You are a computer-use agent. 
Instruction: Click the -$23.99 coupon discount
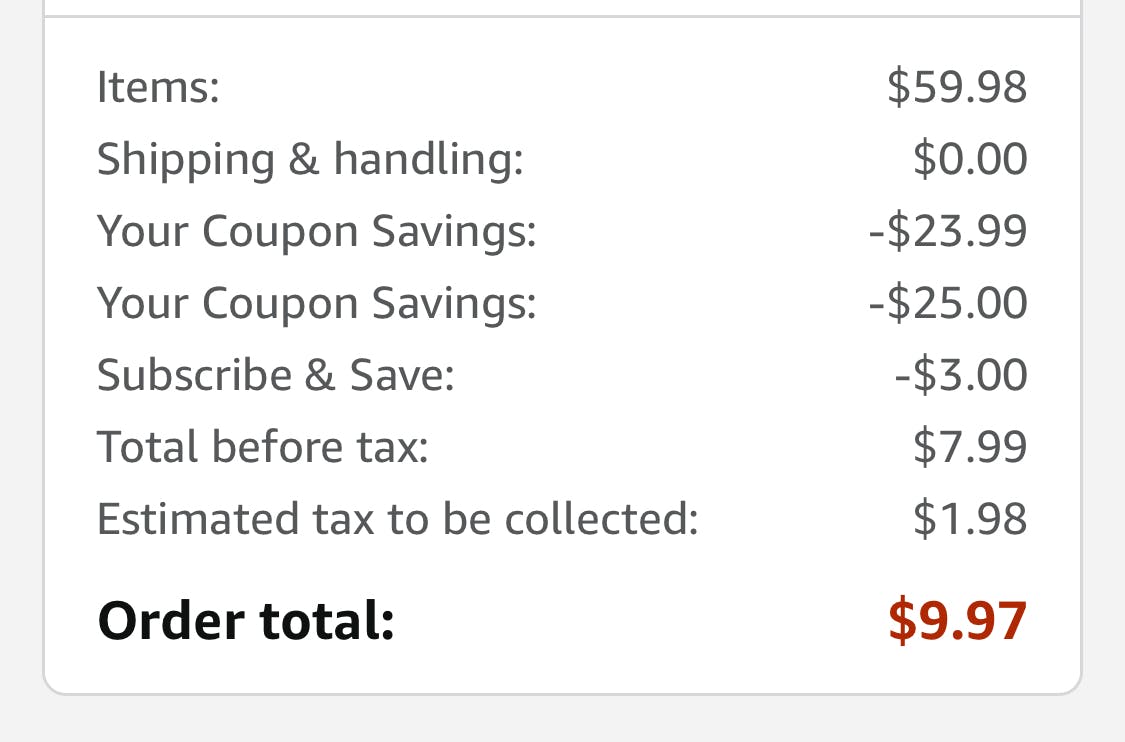(948, 232)
